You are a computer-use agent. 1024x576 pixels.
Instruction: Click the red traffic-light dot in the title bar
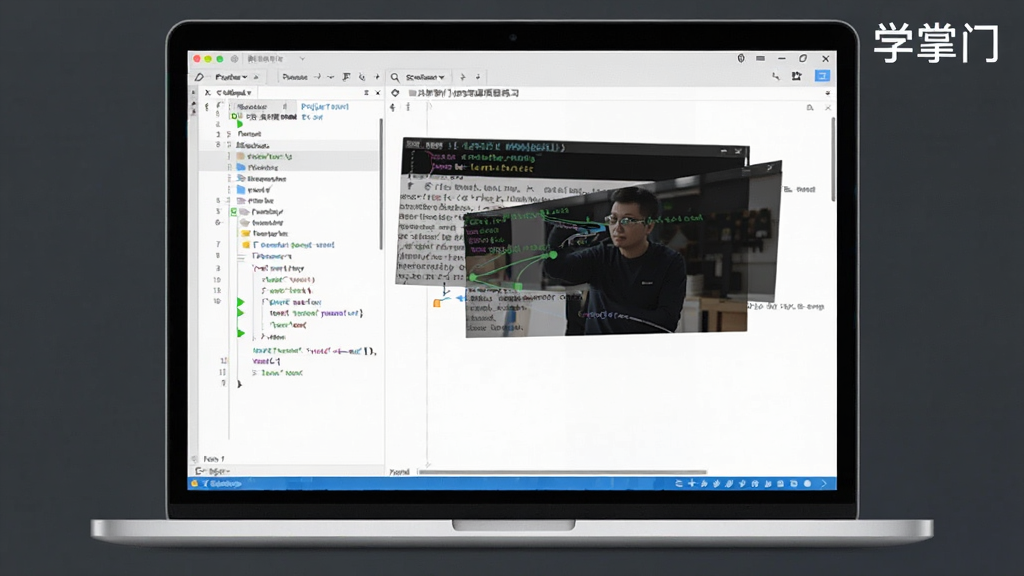(x=197, y=59)
